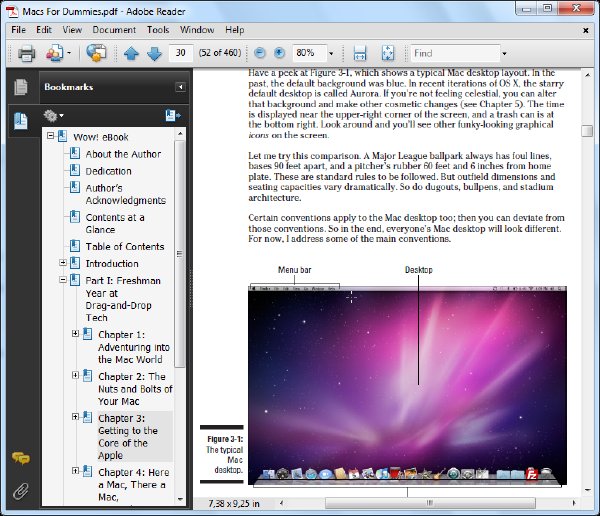
Task: Click document scroll left arrow at bottom
Action: 282,503
